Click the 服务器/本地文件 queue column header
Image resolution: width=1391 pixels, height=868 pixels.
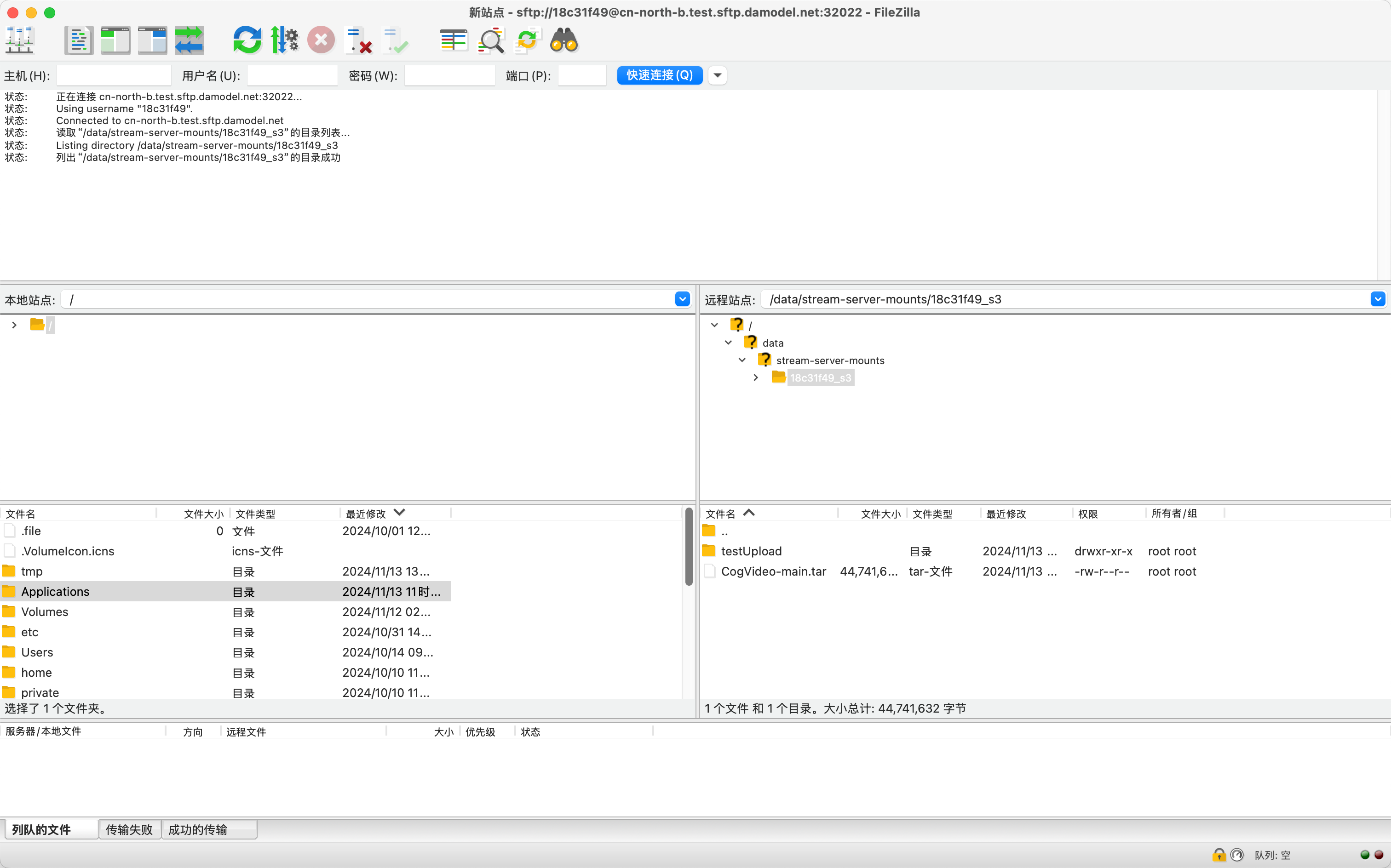coord(83,731)
